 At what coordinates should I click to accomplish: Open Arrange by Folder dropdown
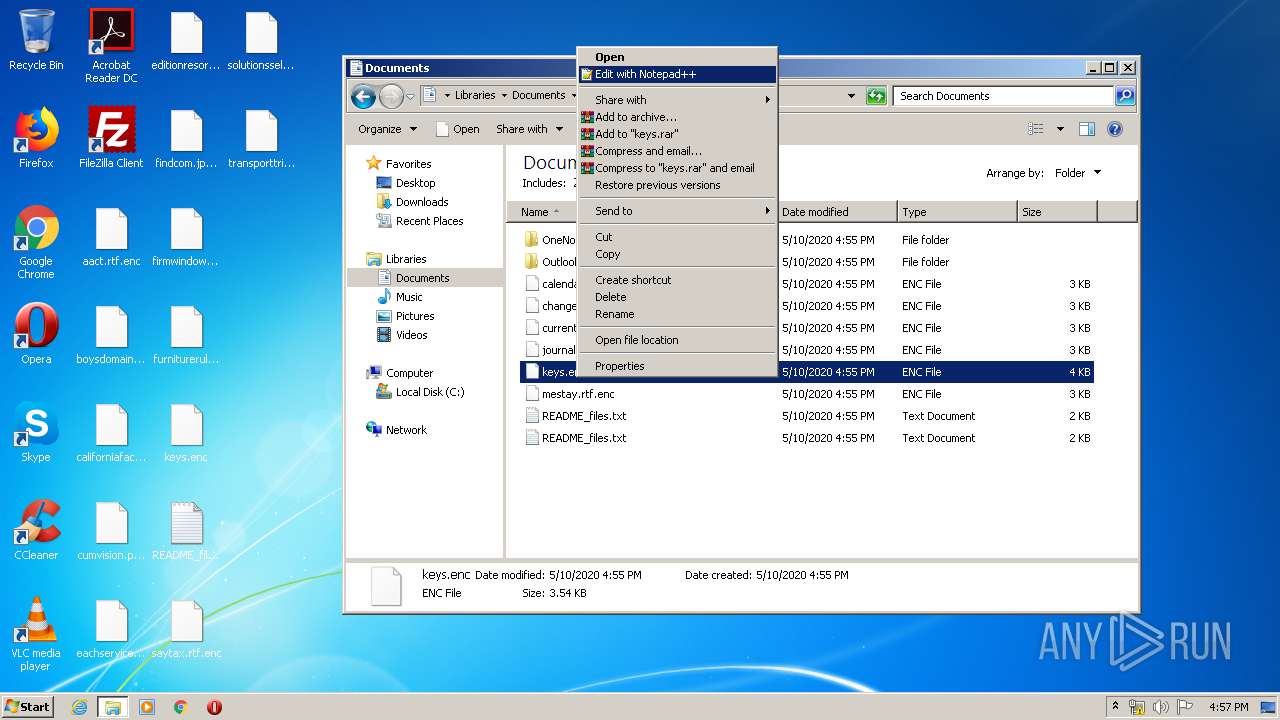pos(1078,173)
